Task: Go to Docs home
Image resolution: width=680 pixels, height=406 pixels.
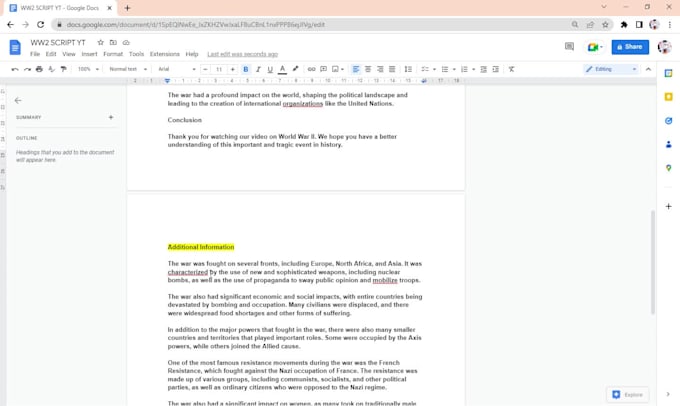Action: [15, 47]
